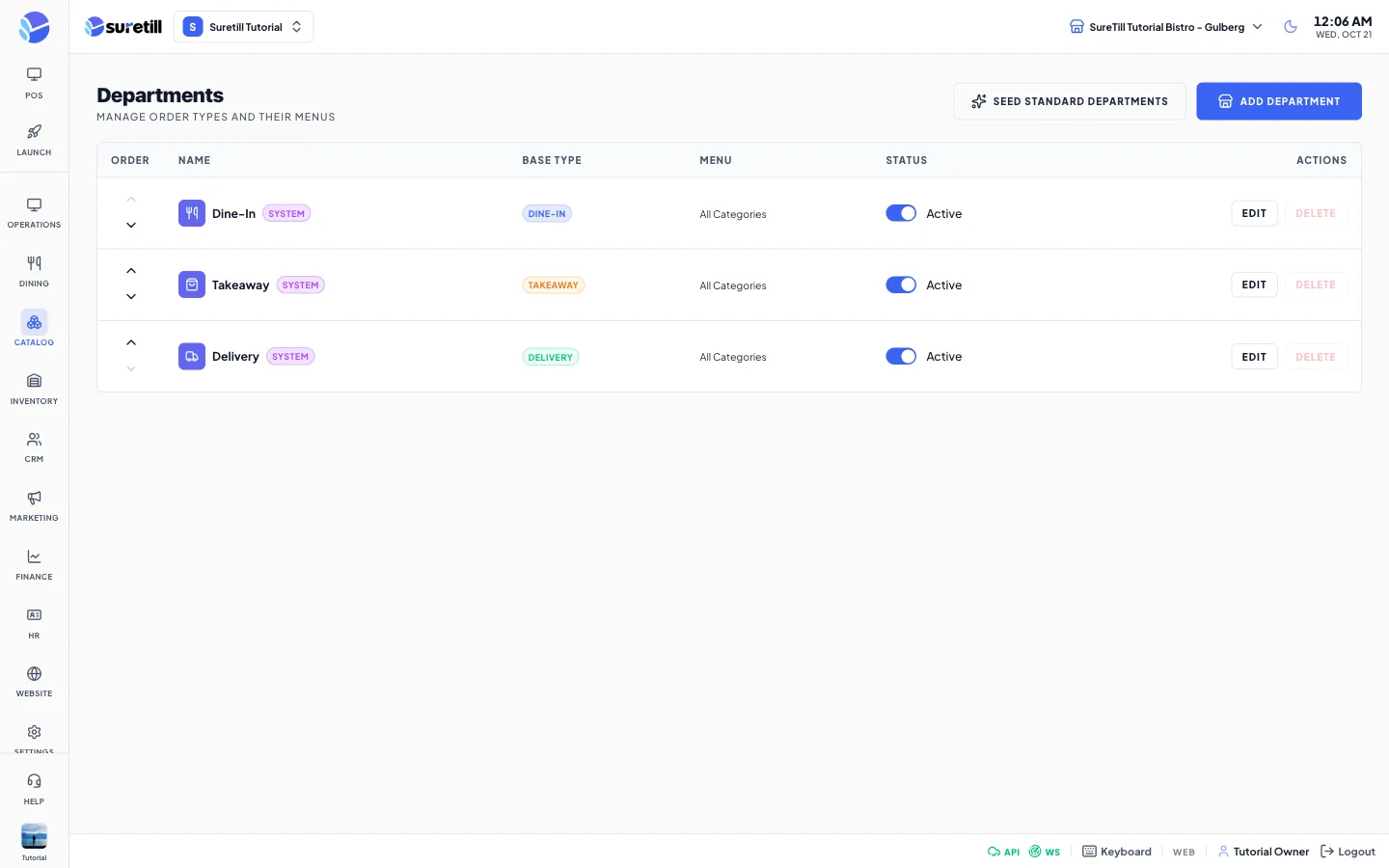Image resolution: width=1389 pixels, height=868 pixels.
Task: Open the HR section
Action: [34, 623]
